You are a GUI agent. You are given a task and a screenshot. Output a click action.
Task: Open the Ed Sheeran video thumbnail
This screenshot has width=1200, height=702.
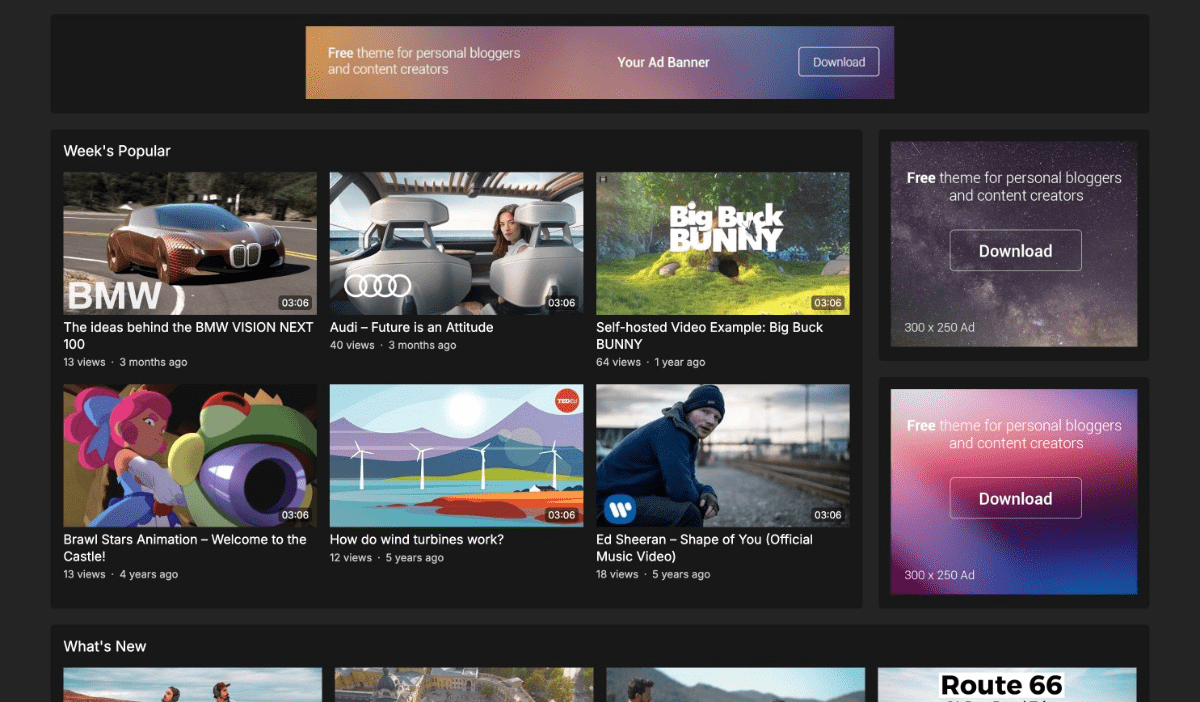(723, 456)
